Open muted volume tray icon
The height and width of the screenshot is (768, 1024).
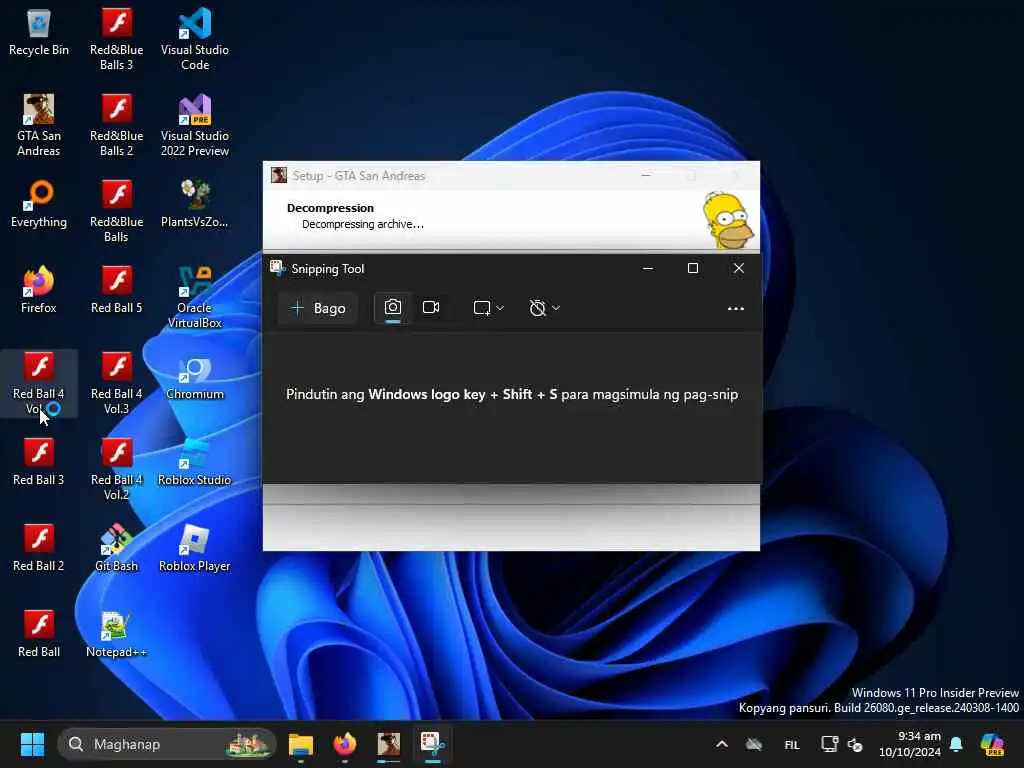point(856,744)
